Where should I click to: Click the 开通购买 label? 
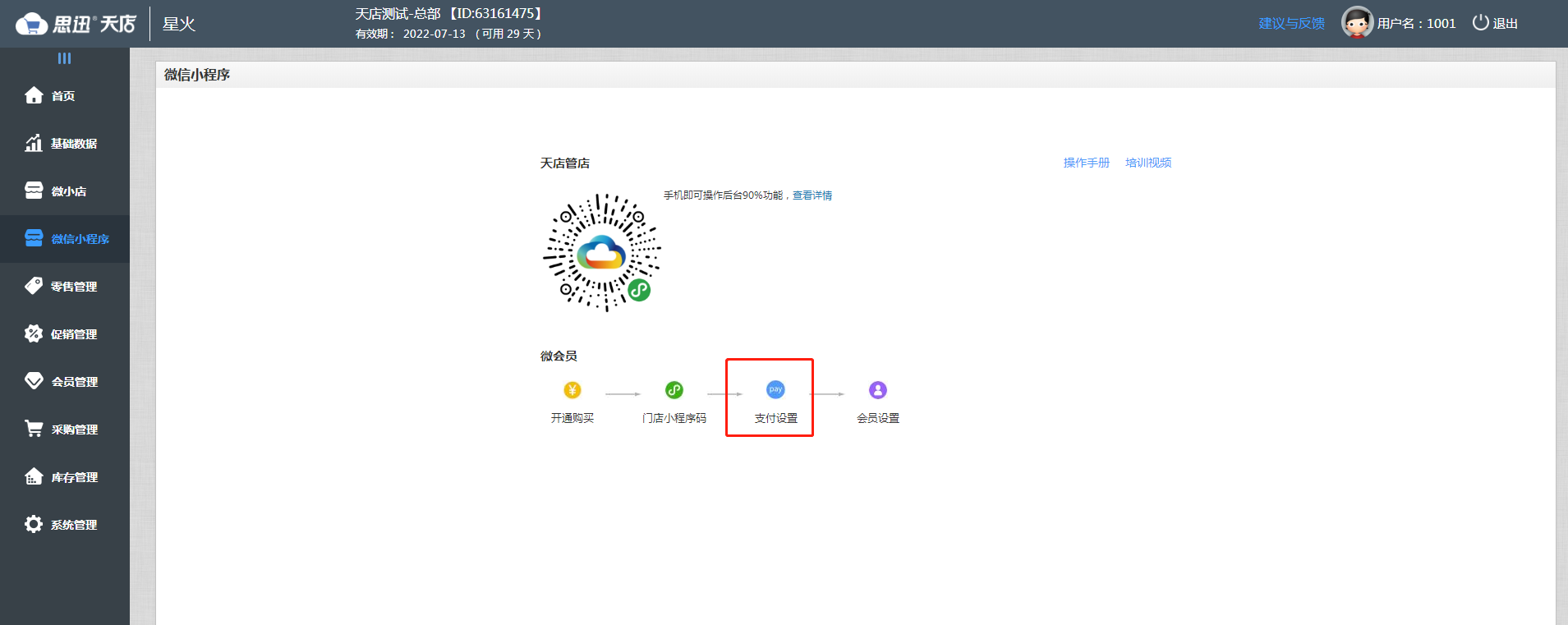(x=572, y=418)
